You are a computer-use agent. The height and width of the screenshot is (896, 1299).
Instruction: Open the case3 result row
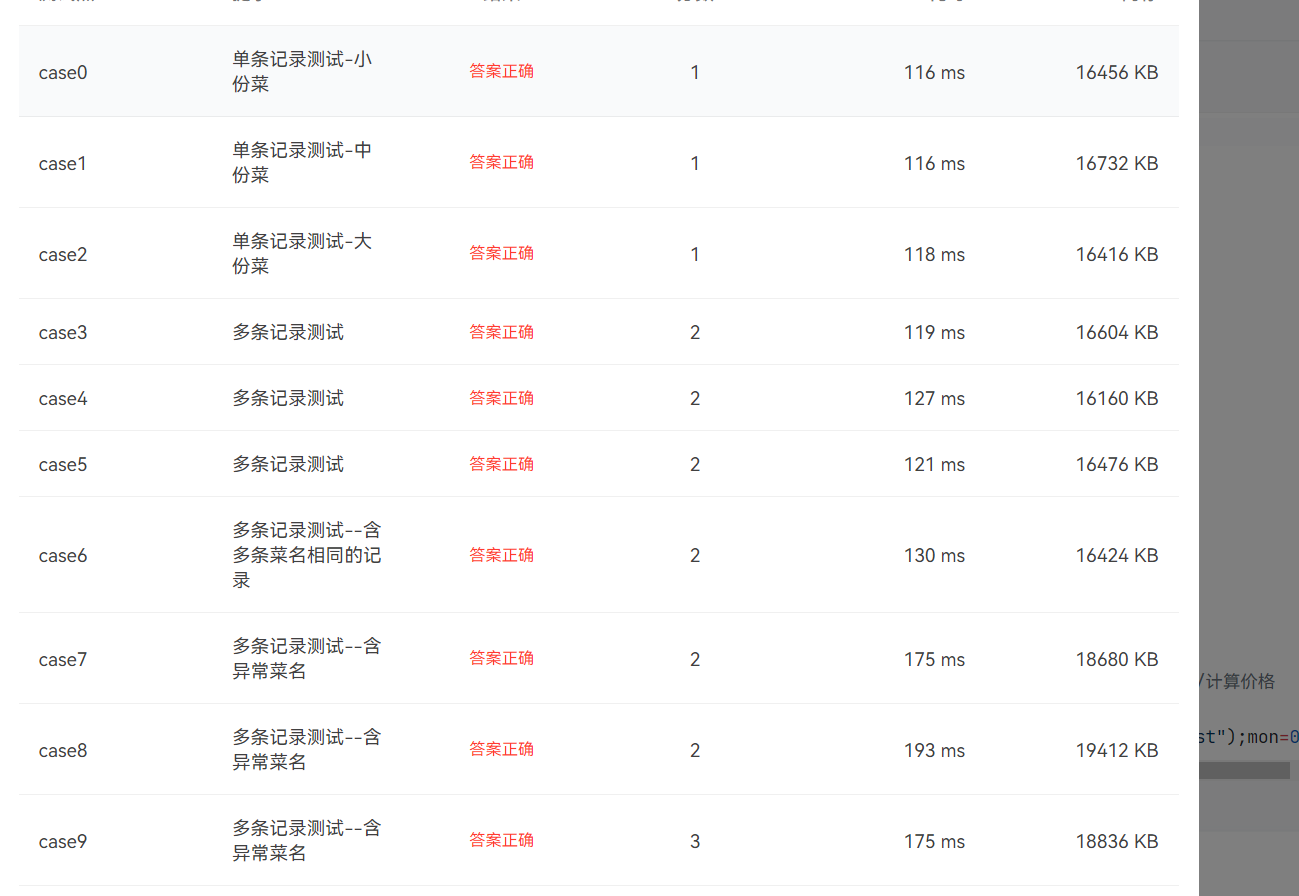pos(63,332)
